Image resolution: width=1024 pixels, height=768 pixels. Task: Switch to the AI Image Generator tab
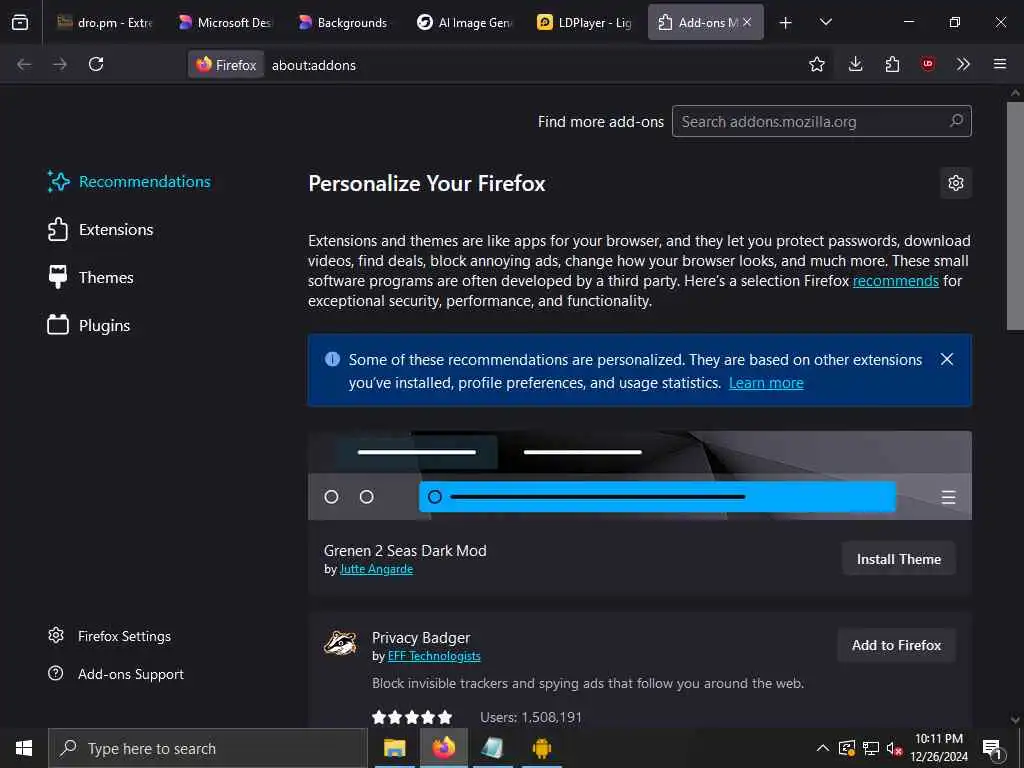[x=465, y=22]
